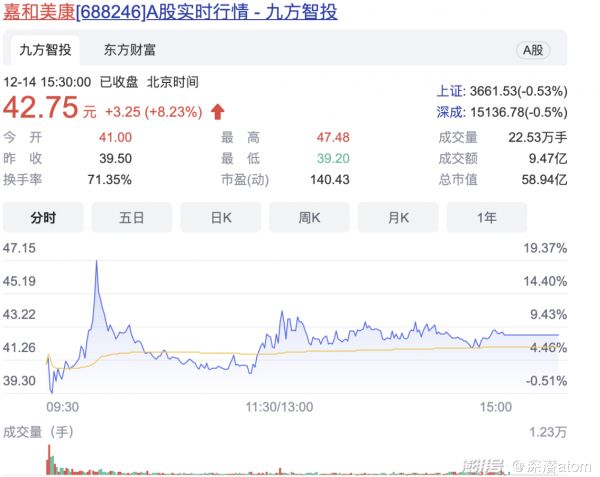Click the price change +3.25 (+8.23%)
Viewport: 600px width, 477px height.
[x=153, y=112]
